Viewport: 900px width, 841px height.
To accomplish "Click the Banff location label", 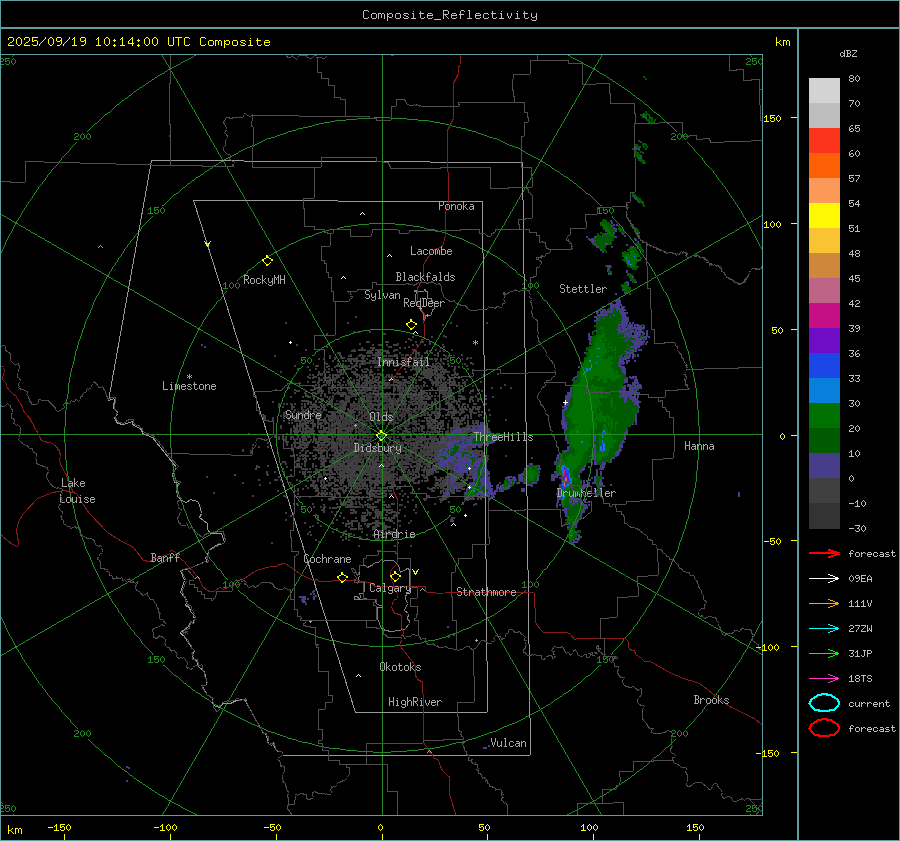I will pos(165,558).
